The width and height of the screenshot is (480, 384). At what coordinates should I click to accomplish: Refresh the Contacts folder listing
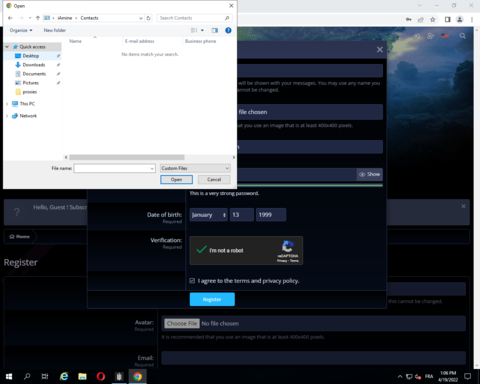point(149,18)
